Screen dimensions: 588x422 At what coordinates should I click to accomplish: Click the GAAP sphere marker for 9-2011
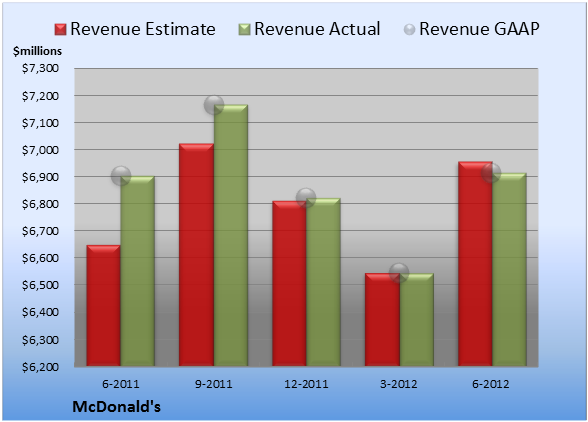[x=214, y=105]
